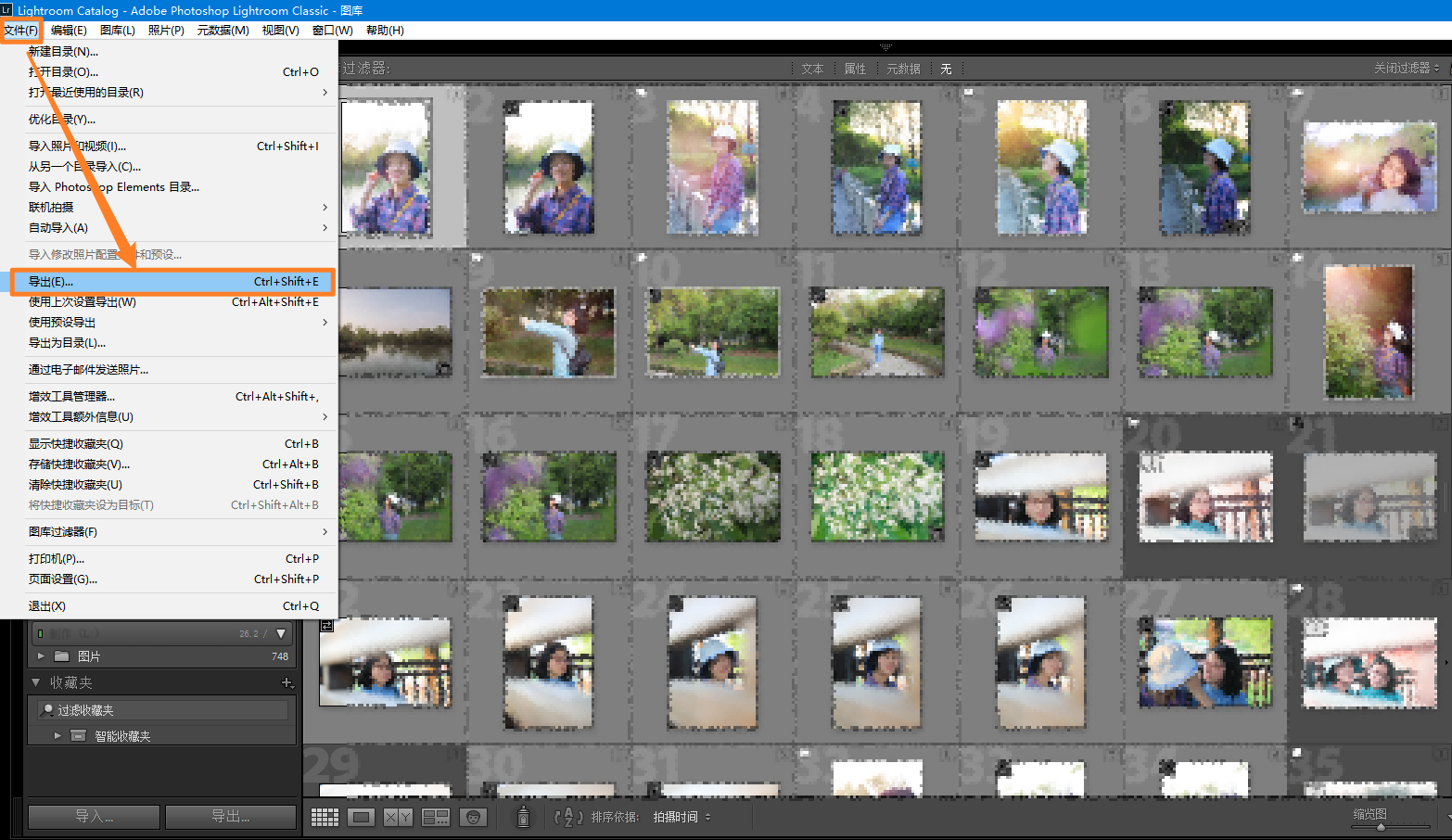Switch to Grid view icon

pos(325,817)
